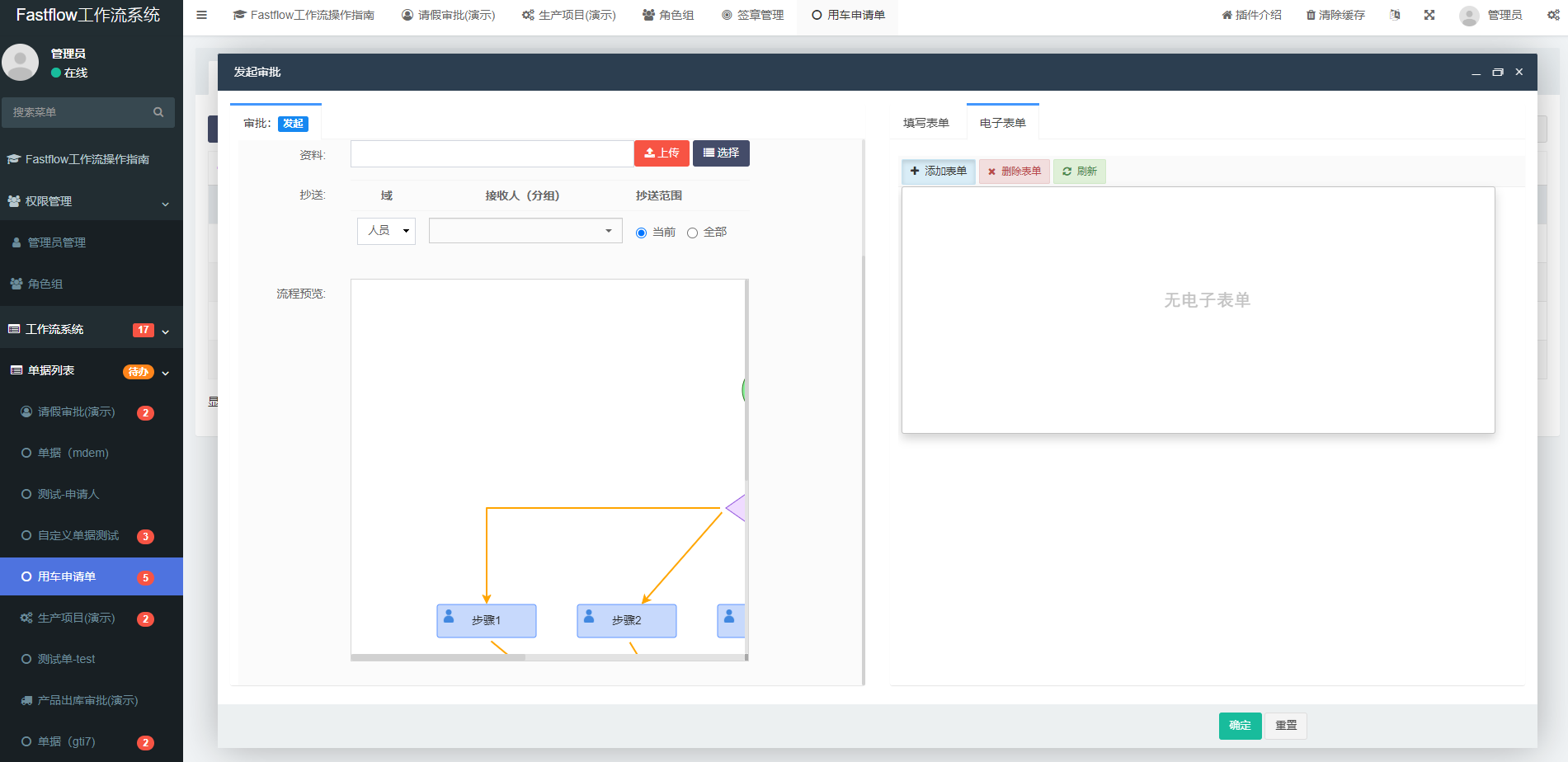Click the red 上传 upload button
This screenshot has width=1568, height=762.
pyautogui.click(x=662, y=153)
